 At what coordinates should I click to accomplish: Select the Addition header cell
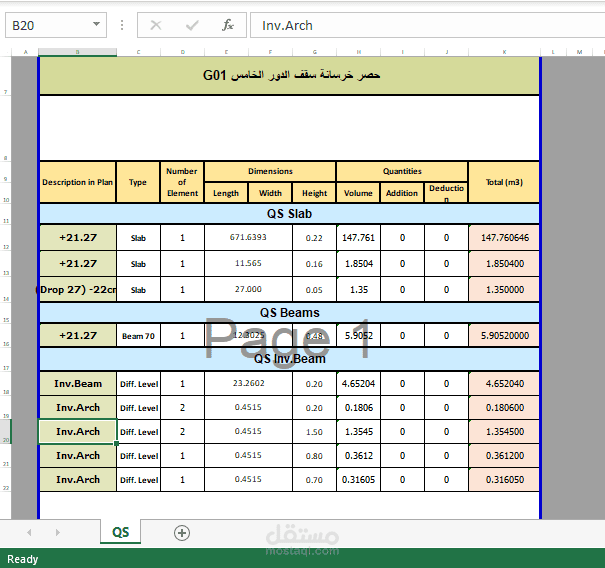tap(402, 193)
